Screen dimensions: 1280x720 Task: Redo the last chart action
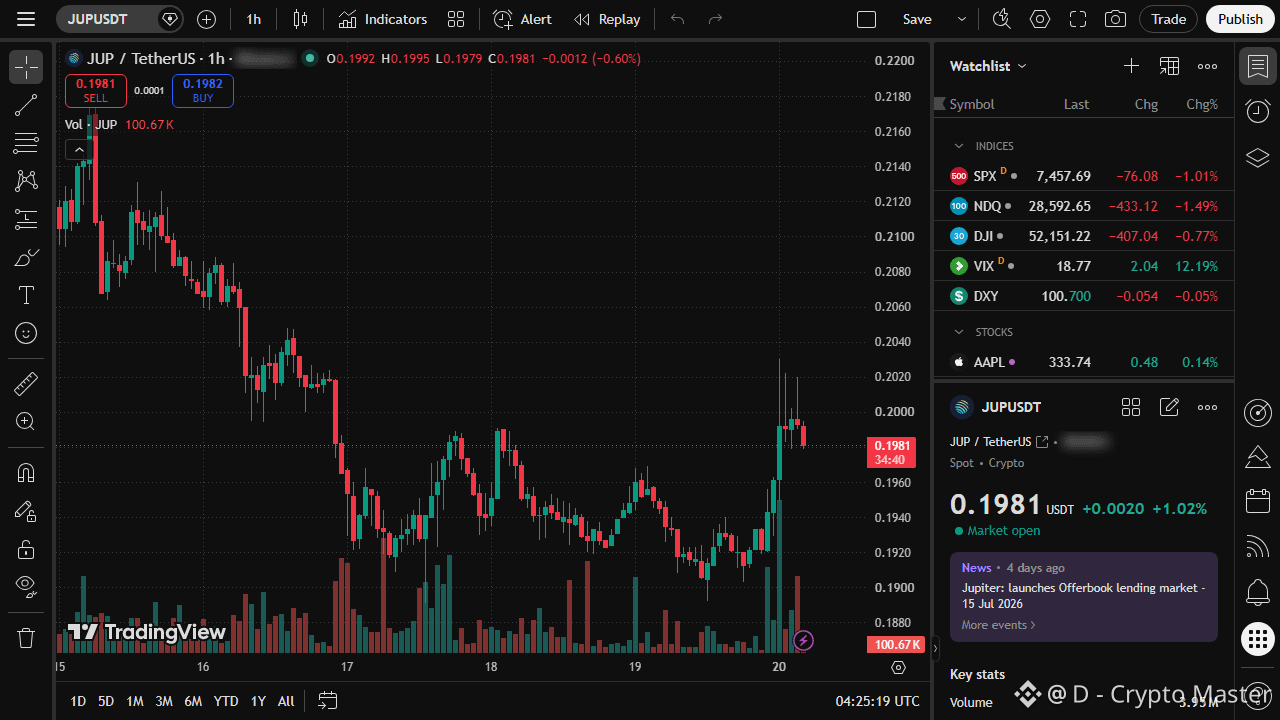[x=715, y=19]
